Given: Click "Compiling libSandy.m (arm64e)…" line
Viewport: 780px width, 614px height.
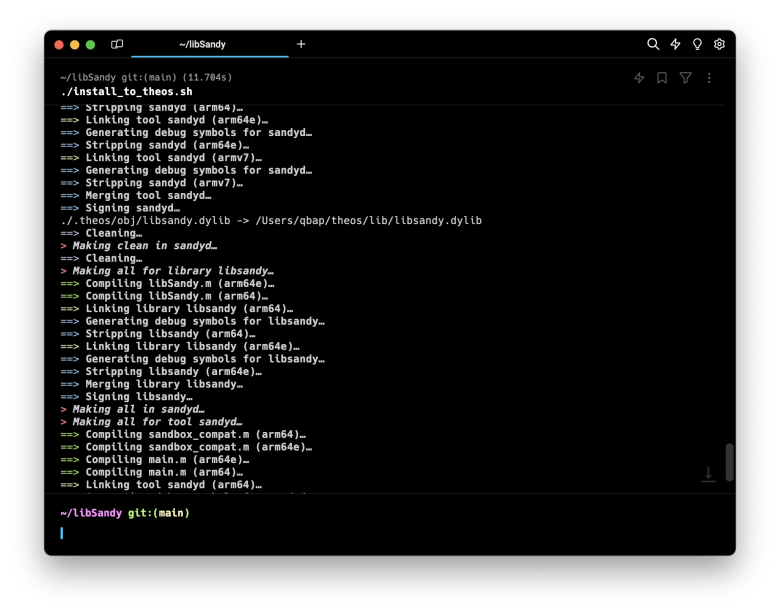Looking at the screenshot, I should pyautogui.click(x=167, y=284).
